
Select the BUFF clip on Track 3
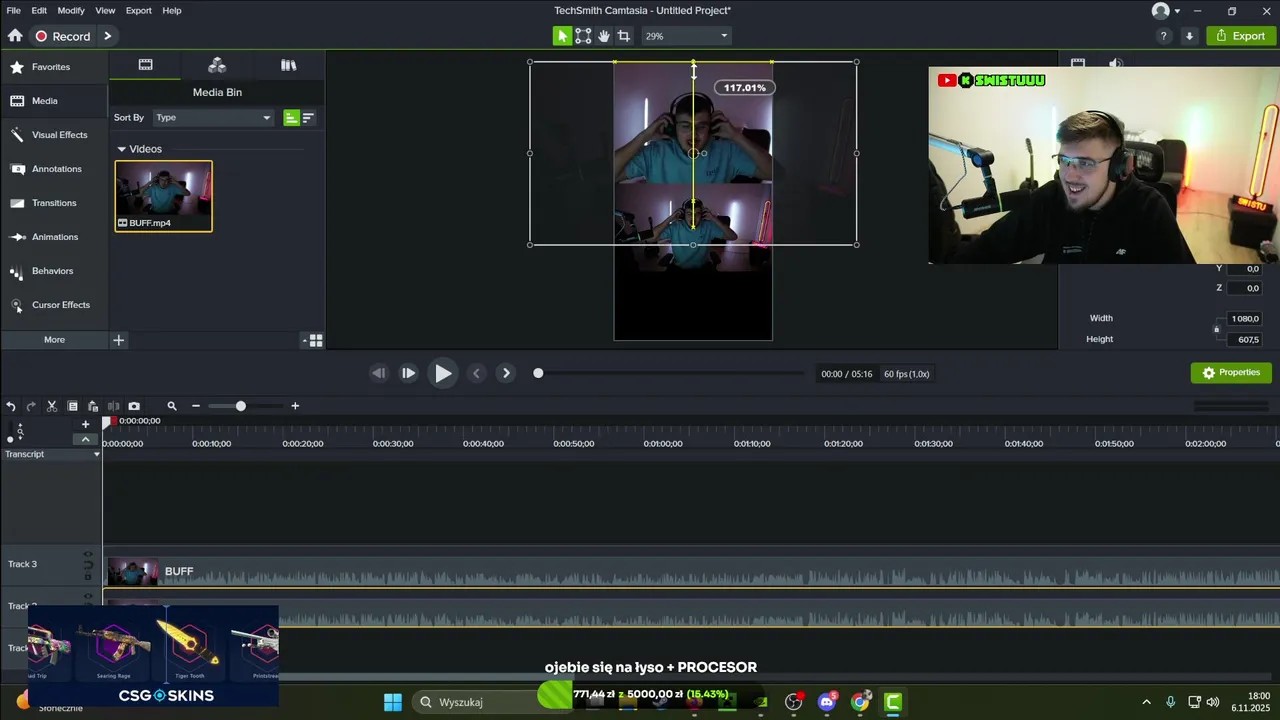coord(692,572)
